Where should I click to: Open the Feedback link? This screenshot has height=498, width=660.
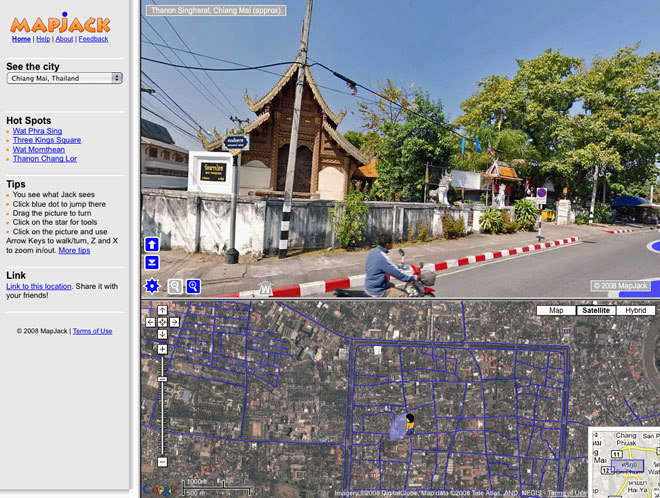(x=93, y=39)
